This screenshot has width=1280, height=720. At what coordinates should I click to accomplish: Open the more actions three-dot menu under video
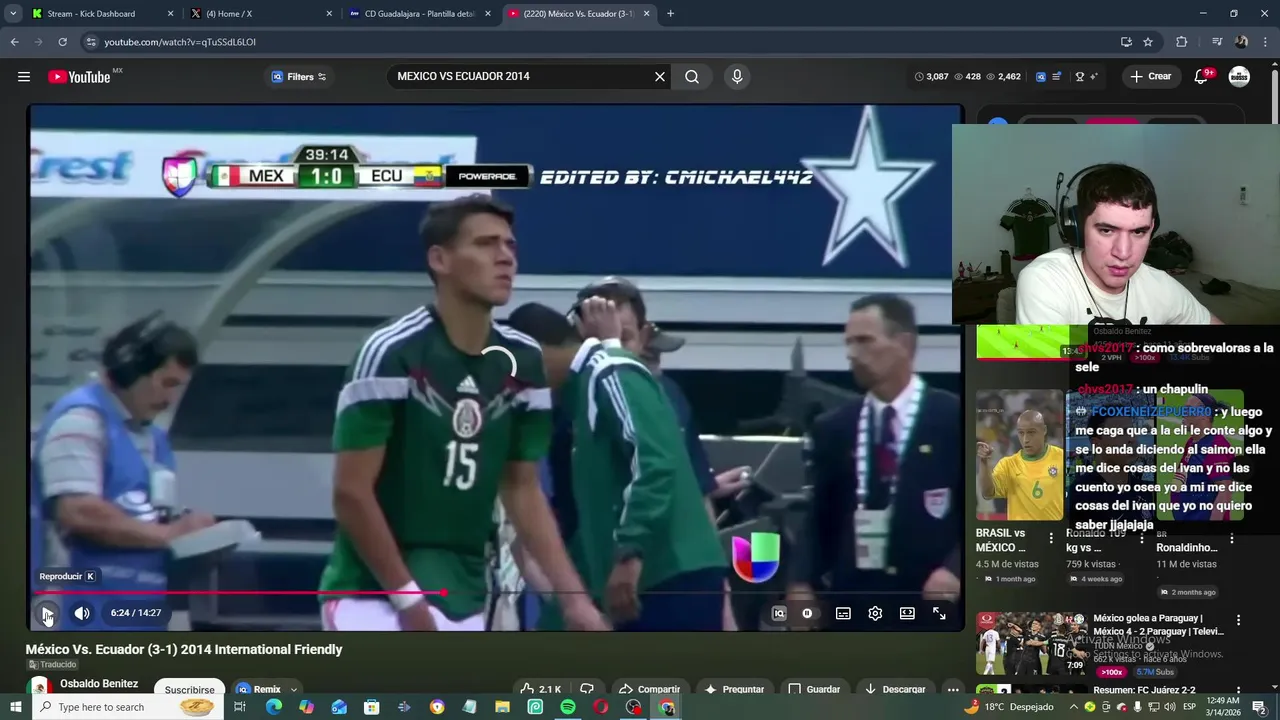(x=953, y=689)
